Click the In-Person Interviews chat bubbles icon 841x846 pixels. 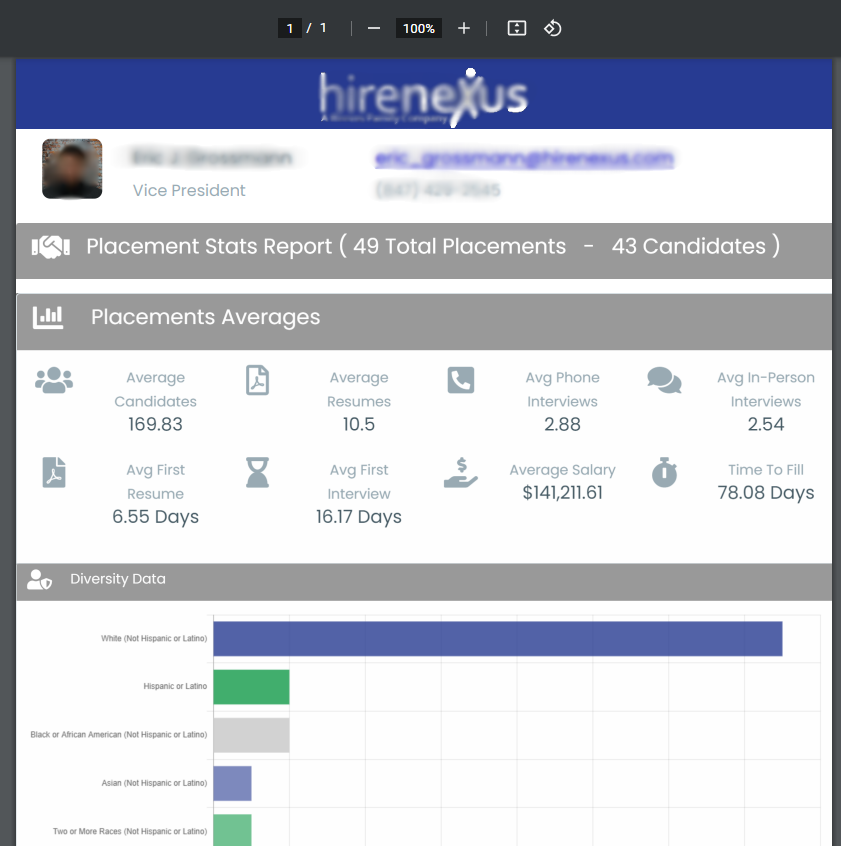click(664, 380)
